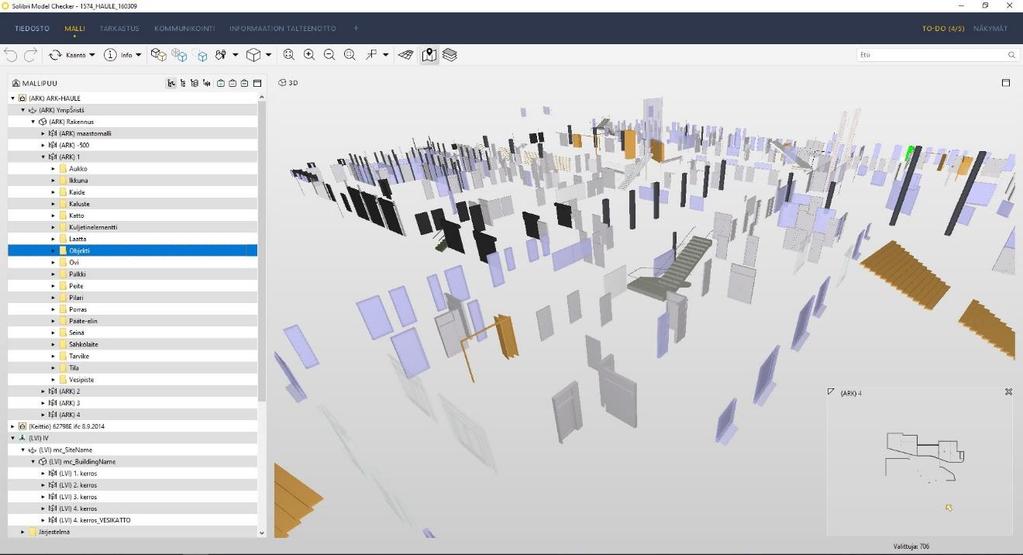Click the dimension measuring tool icon
This screenshot has width=1023, height=555.
[x=371, y=55]
